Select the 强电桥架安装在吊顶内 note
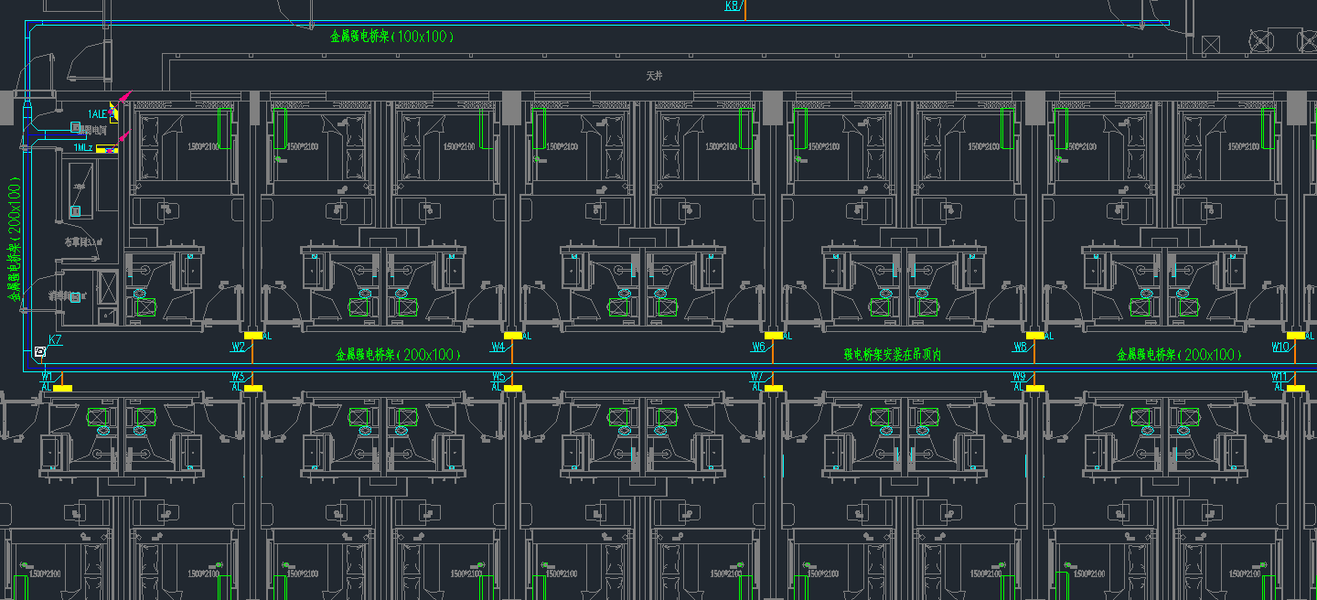The image size is (1317, 600). coord(893,354)
